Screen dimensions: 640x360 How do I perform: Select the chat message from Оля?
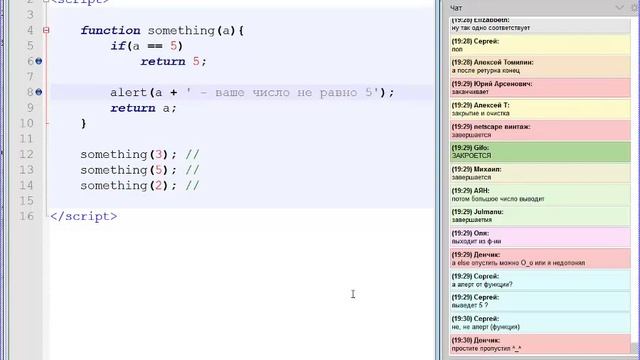540,237
